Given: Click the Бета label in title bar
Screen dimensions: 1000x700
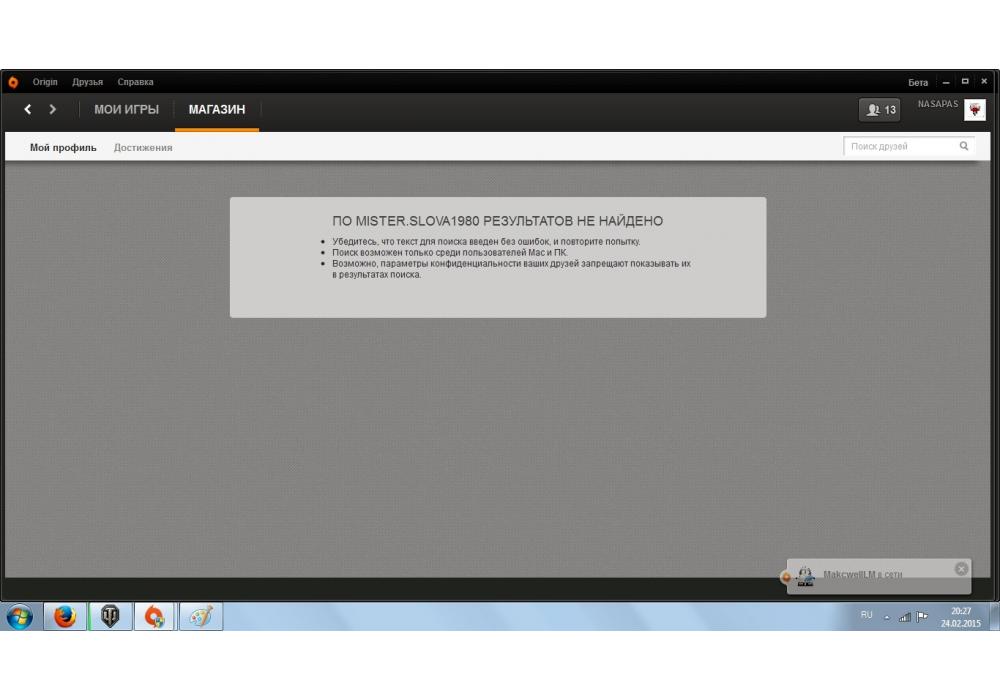Looking at the screenshot, I should [918, 83].
